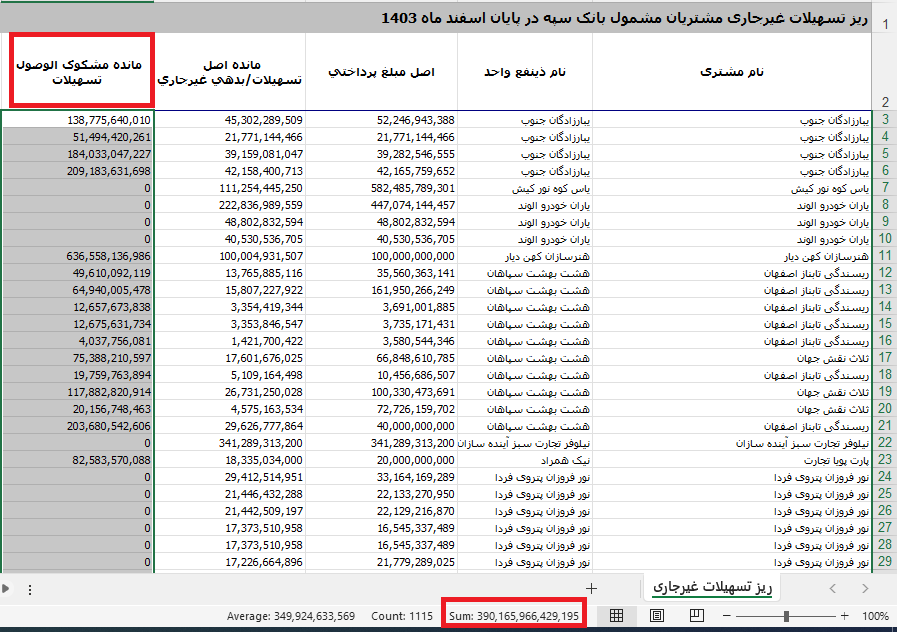Select cell with value 117,882,820,914
The width and height of the screenshot is (897, 632).
tap(78, 392)
